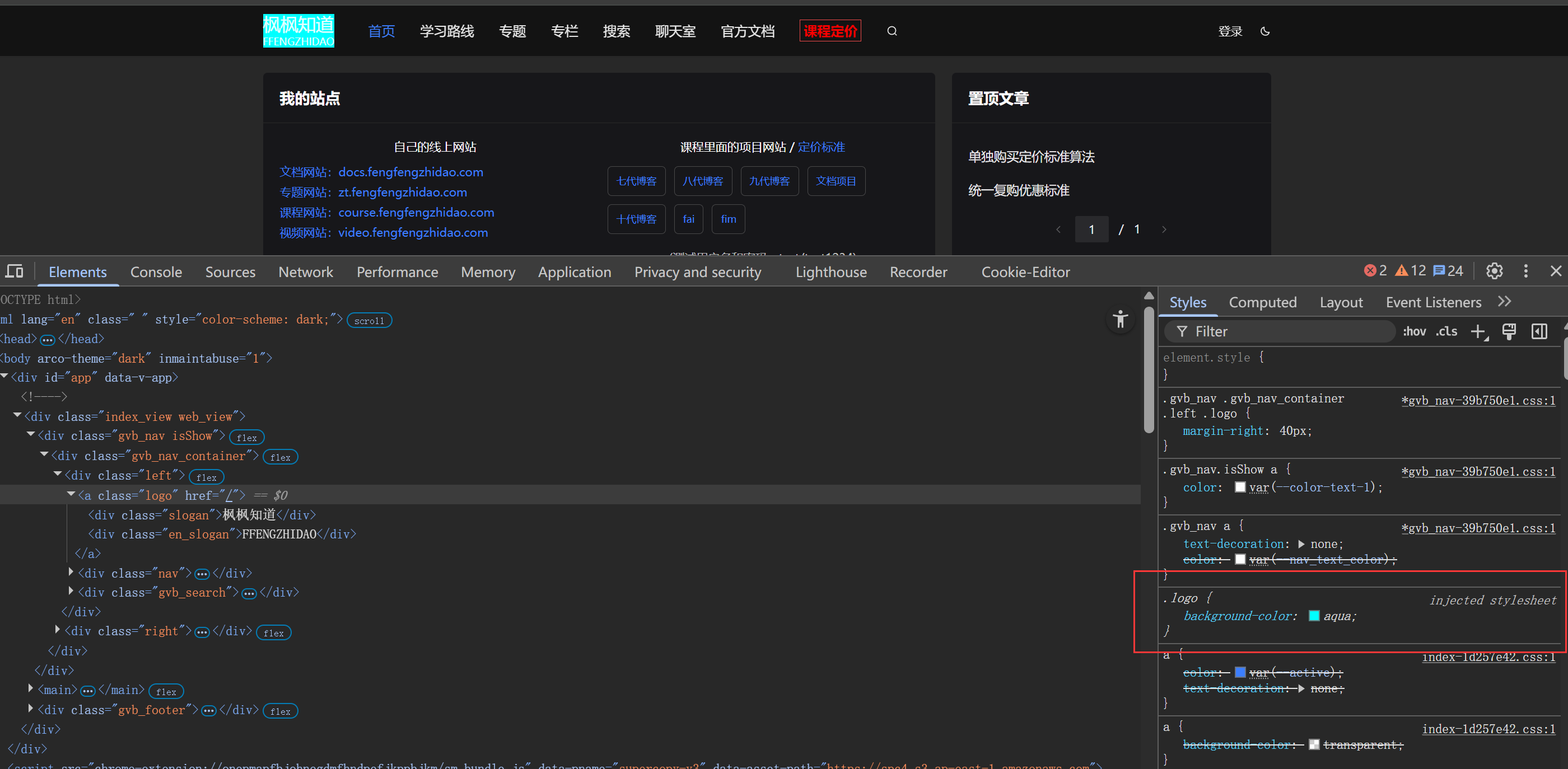Click the 课程定价 red nav button
Image resolution: width=1568 pixels, height=769 pixels.
click(830, 31)
